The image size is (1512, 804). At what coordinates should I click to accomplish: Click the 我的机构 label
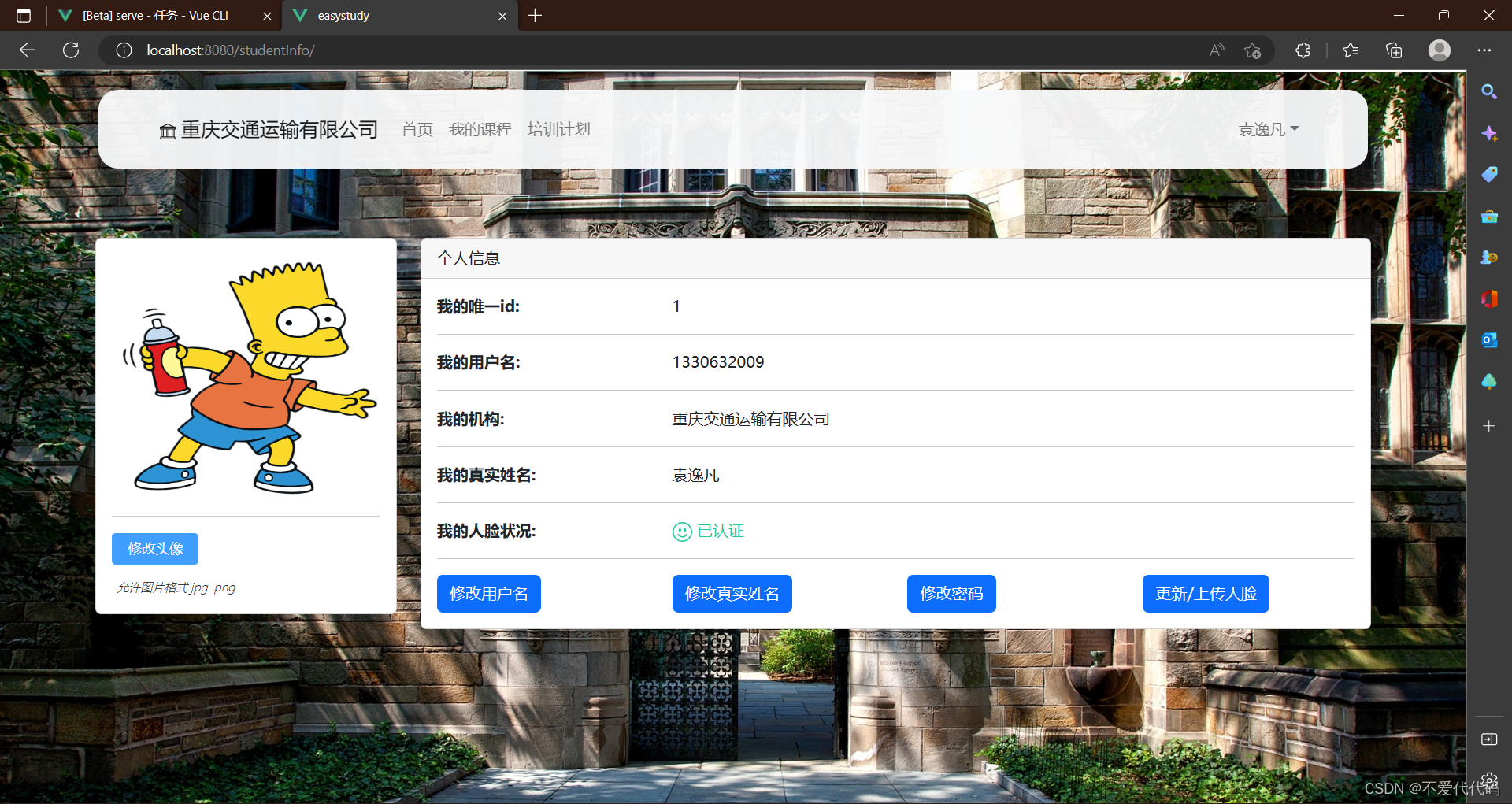470,419
